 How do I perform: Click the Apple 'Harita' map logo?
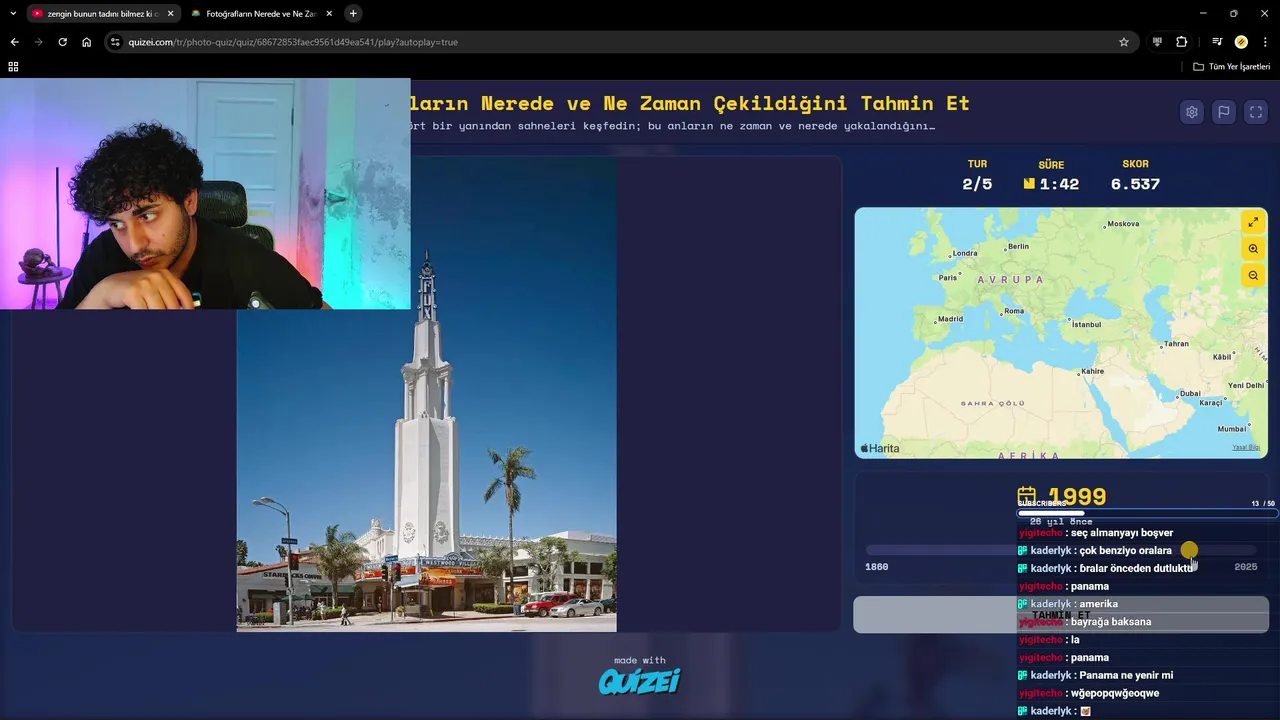880,448
